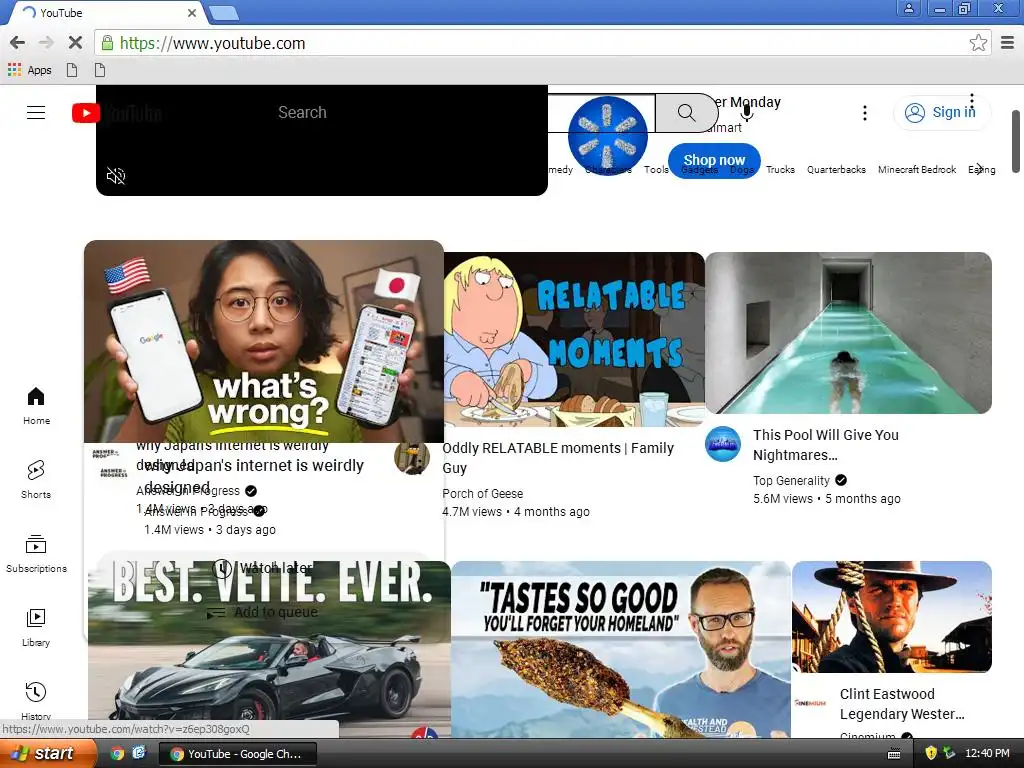The width and height of the screenshot is (1024, 768).
Task: Click Top Generality channel avatar
Action: point(723,444)
